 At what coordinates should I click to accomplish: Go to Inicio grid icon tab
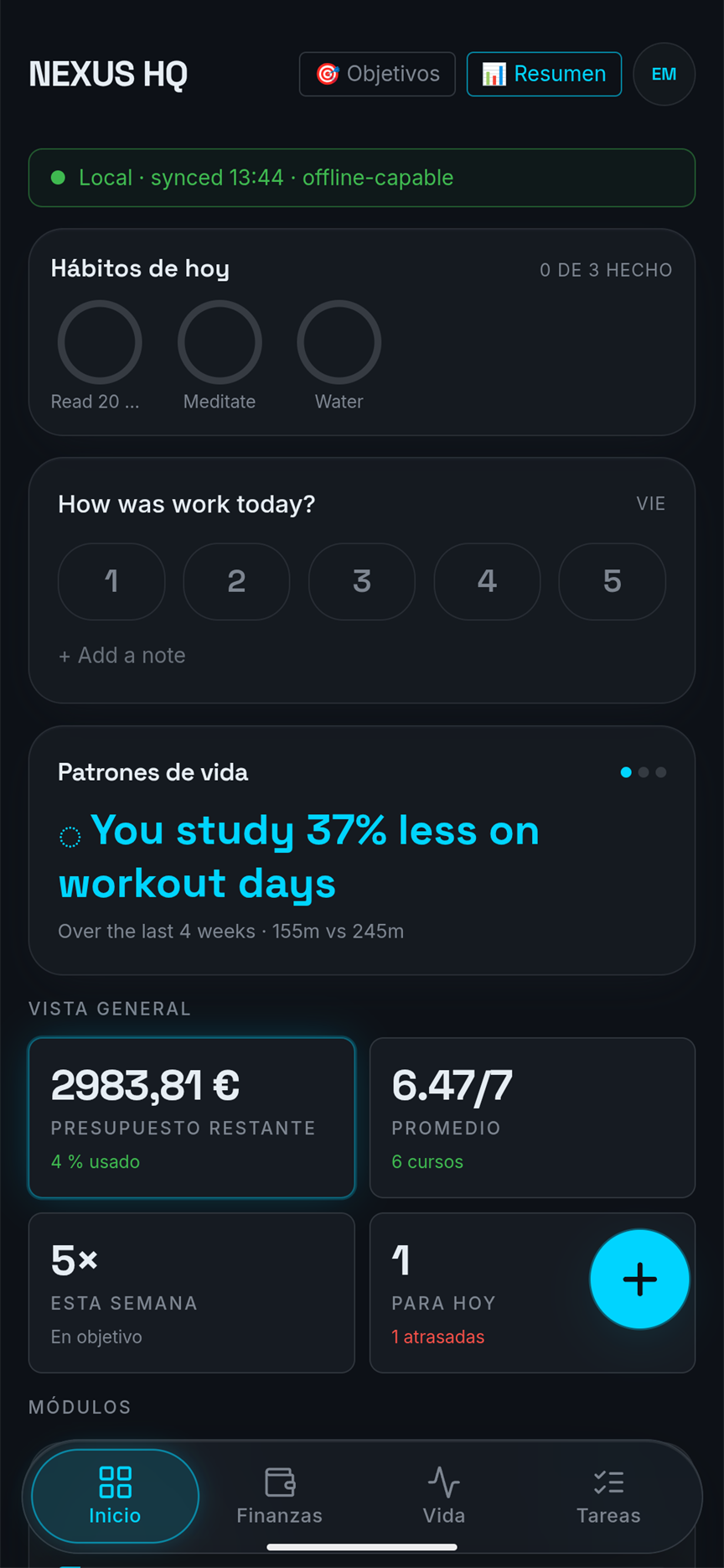tap(116, 1496)
